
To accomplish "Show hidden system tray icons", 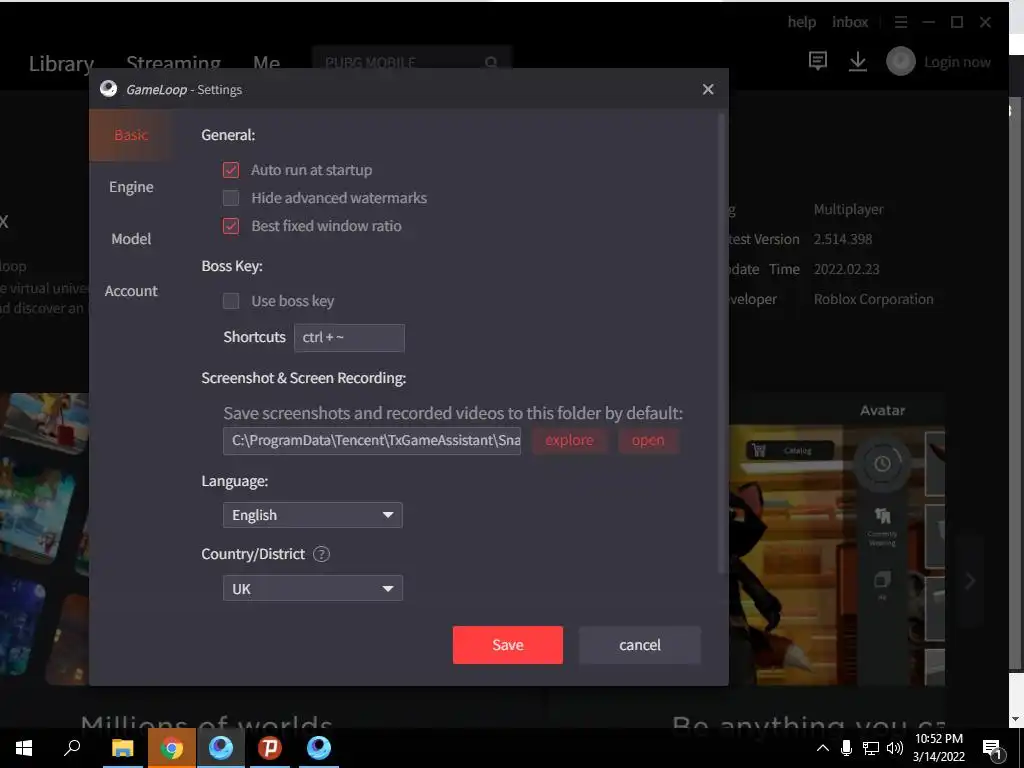I will coord(823,748).
